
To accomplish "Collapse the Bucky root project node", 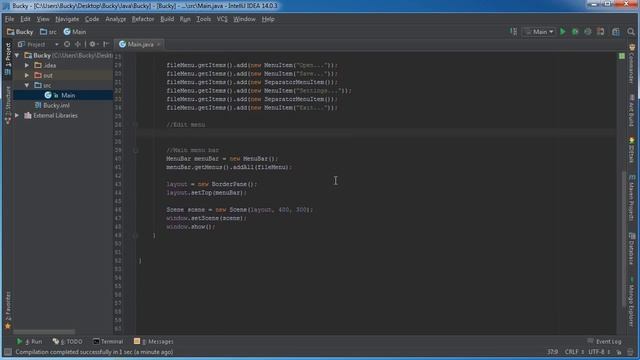I will tap(17, 55).
